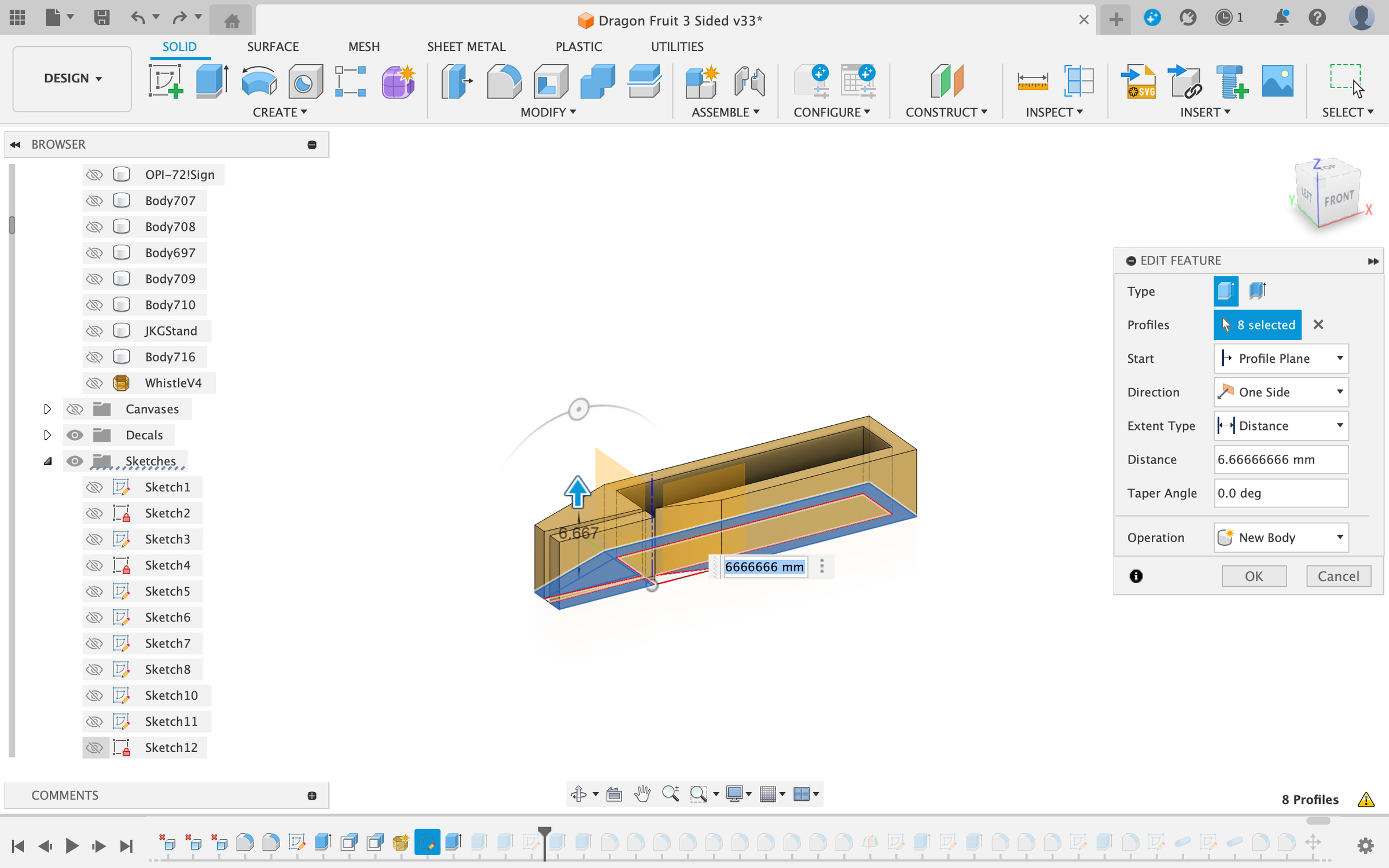Open the Operation New Body dropdown
Image resolution: width=1389 pixels, height=868 pixels.
[1281, 538]
